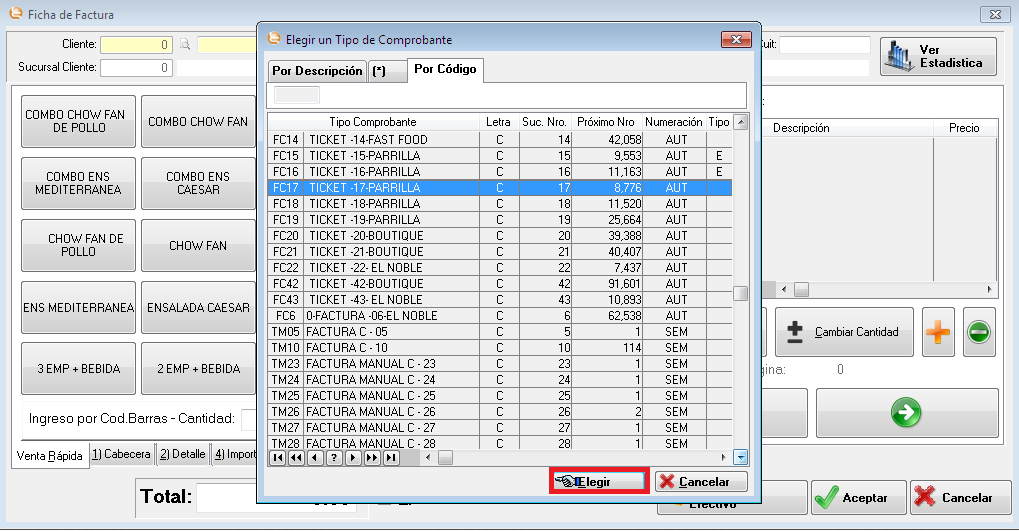Switch to Por Descripción tab

point(316,71)
